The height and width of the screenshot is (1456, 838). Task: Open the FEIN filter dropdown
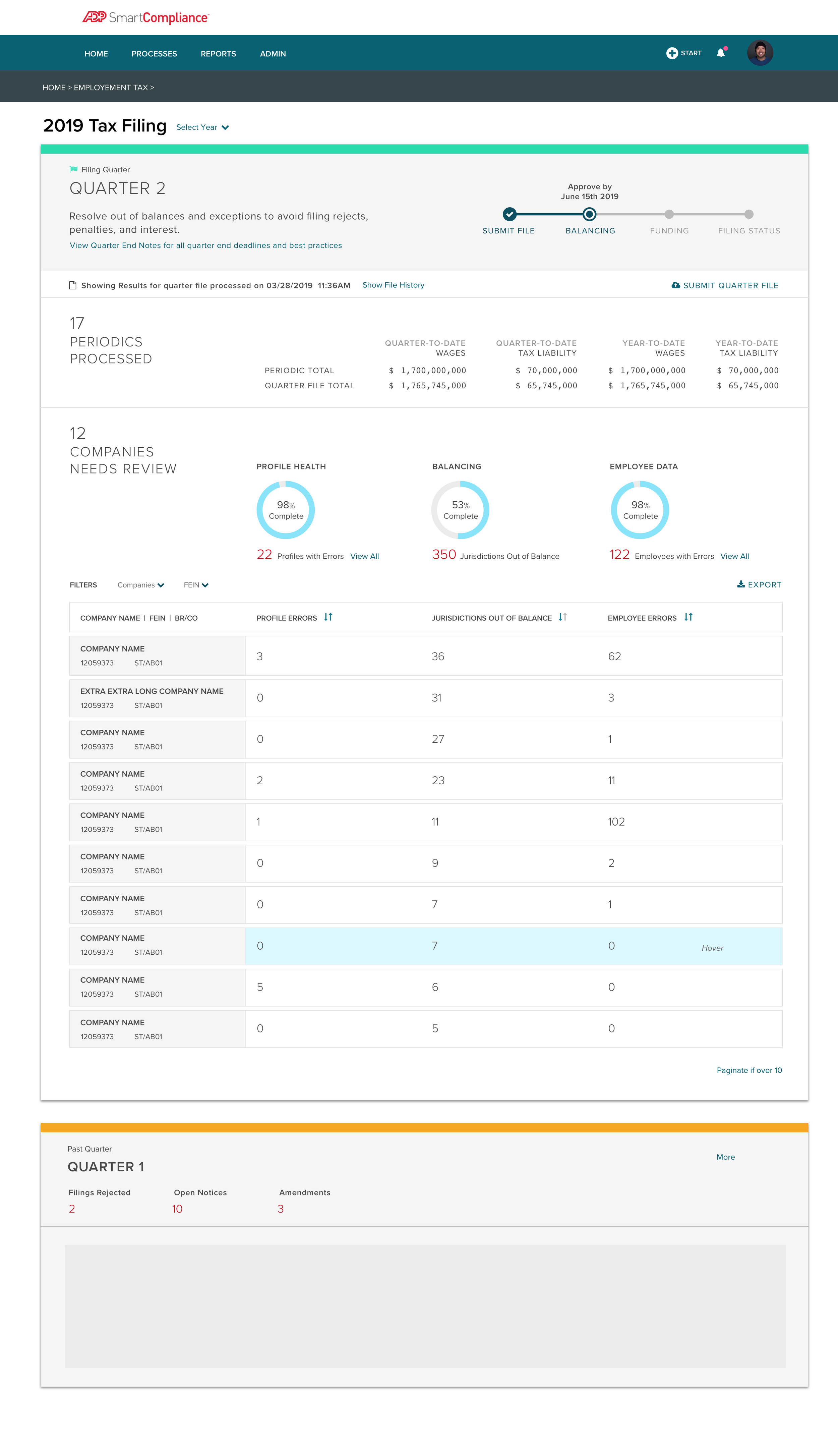[x=196, y=585]
